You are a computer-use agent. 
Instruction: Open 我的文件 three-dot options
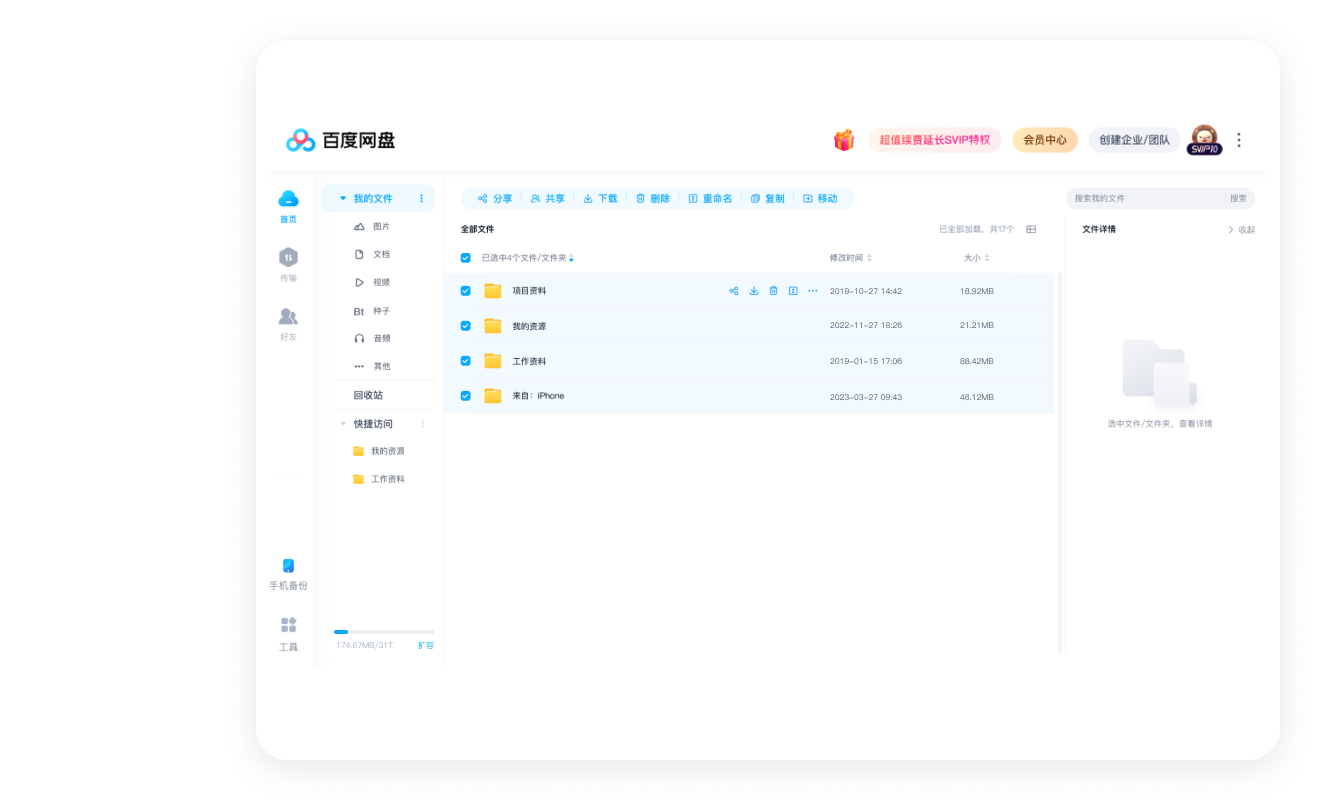[421, 198]
